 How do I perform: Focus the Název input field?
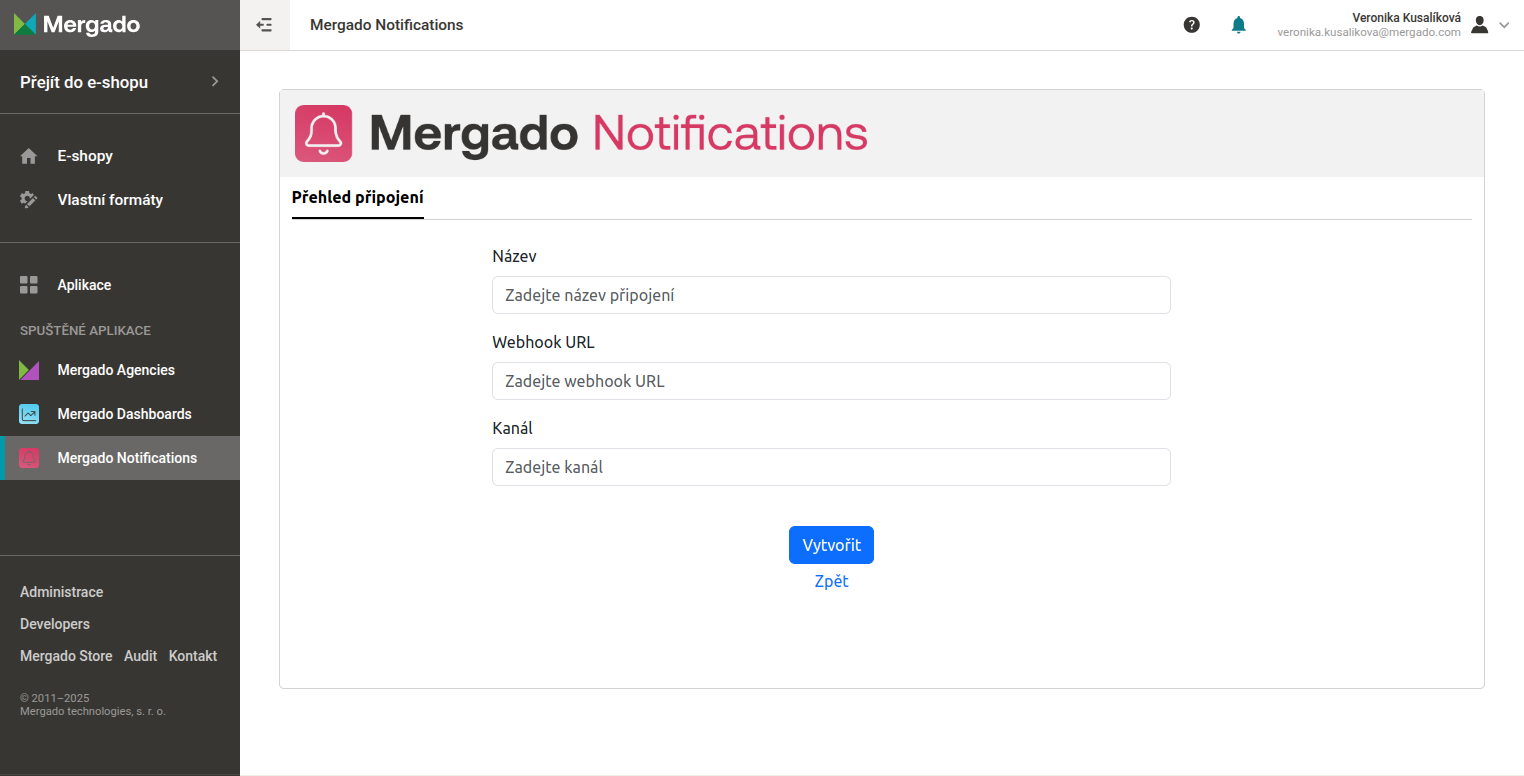coord(831,295)
